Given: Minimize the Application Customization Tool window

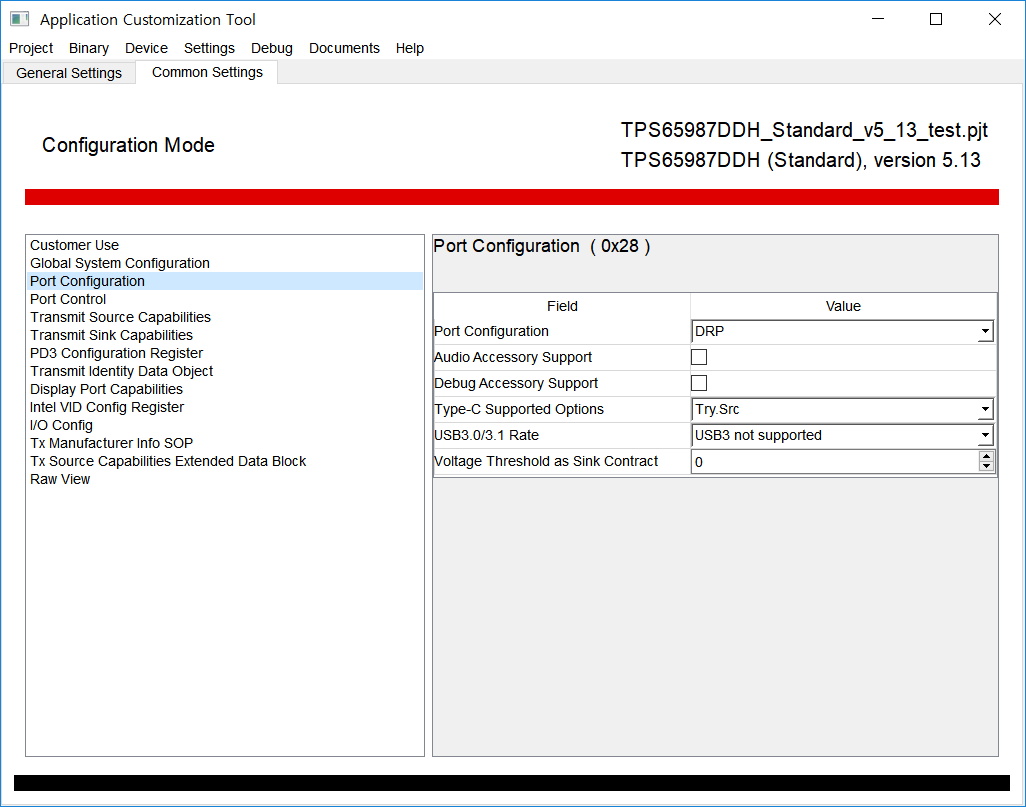Looking at the screenshot, I should (x=878, y=19).
